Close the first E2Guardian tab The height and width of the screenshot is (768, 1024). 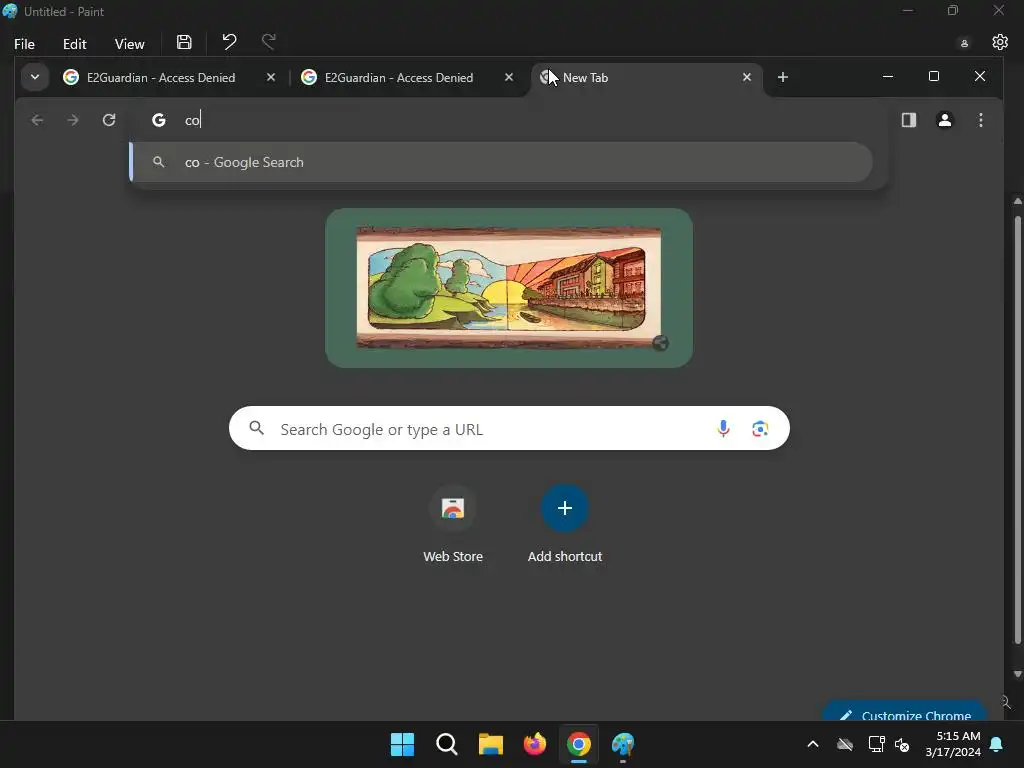click(x=271, y=78)
